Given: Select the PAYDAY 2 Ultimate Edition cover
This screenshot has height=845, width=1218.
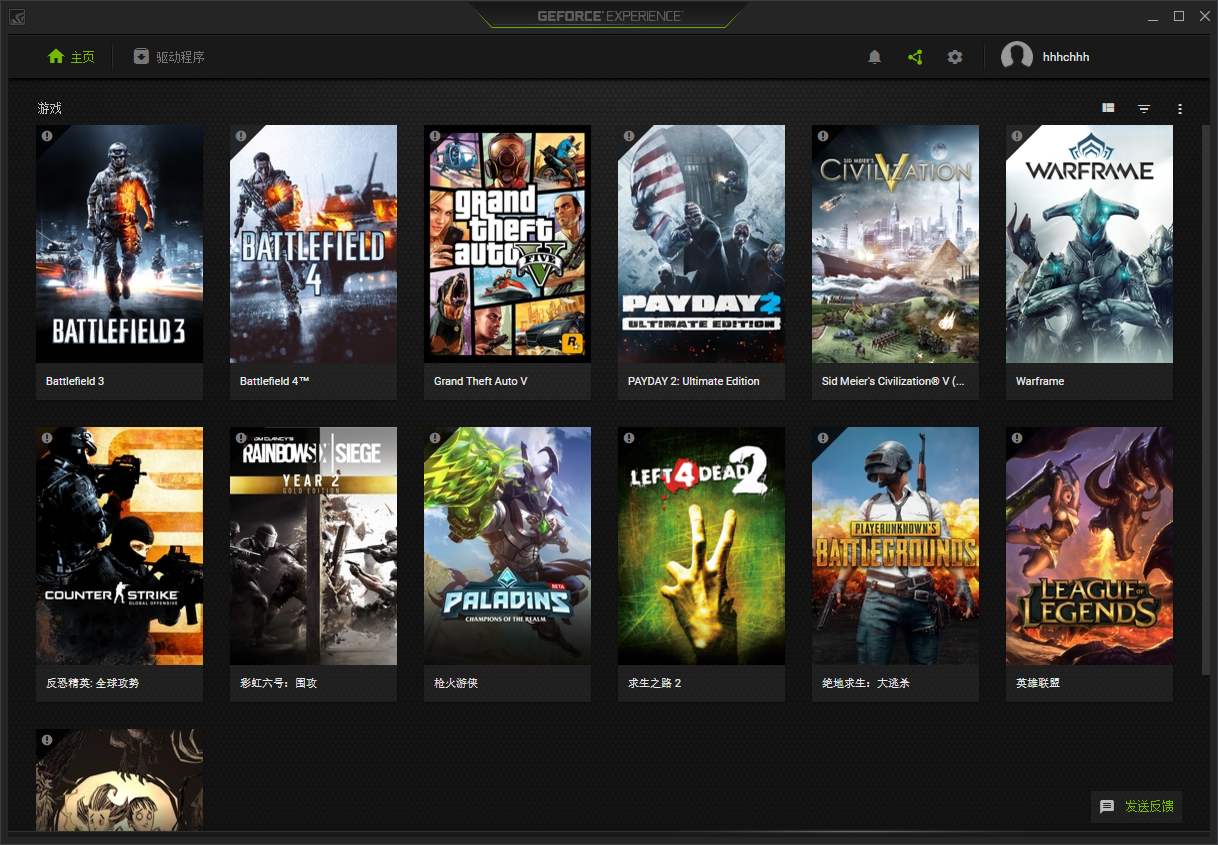Looking at the screenshot, I should coord(701,244).
